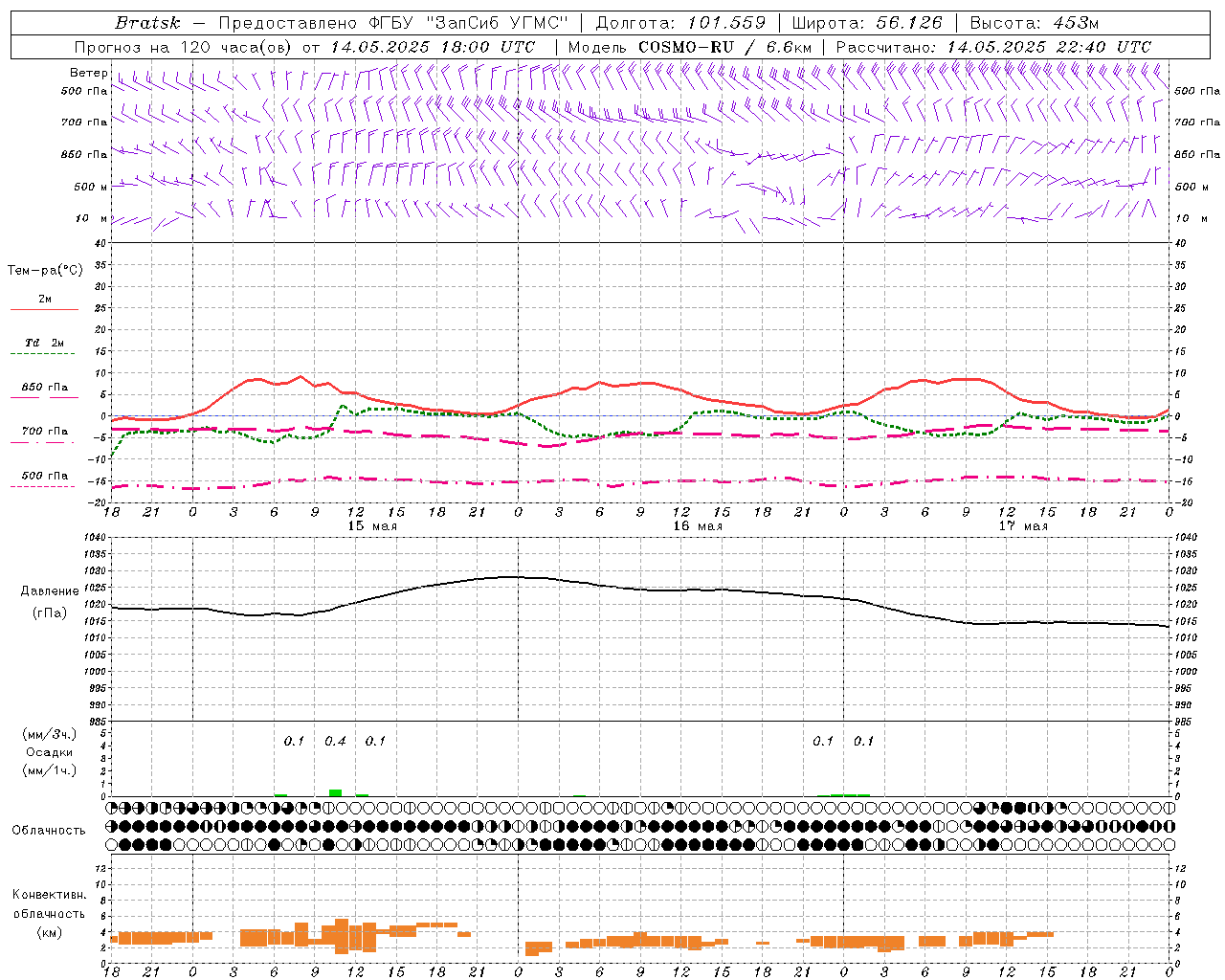Click the 0.4 precipitation value
1225x980 pixels.
click(x=335, y=742)
